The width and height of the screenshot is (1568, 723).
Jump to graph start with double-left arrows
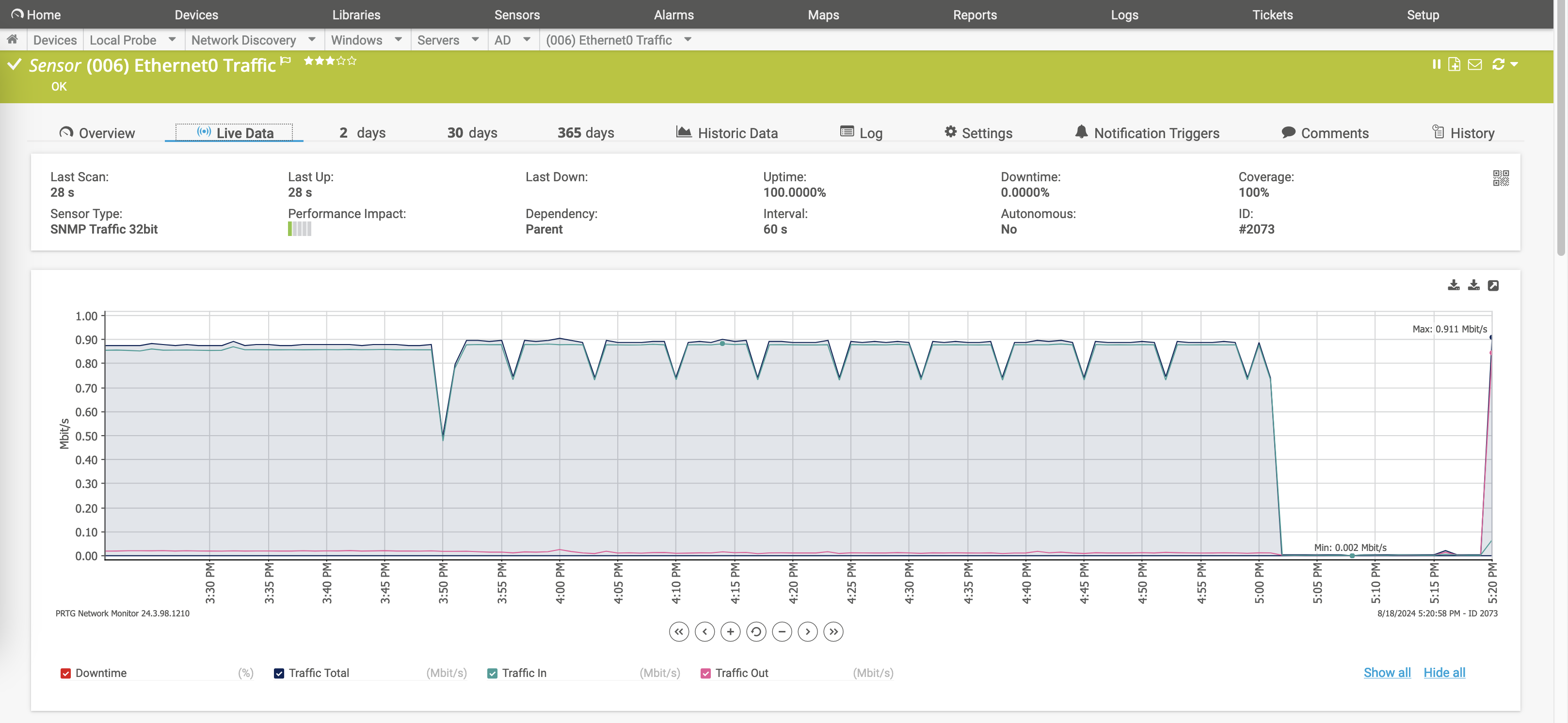tap(679, 632)
